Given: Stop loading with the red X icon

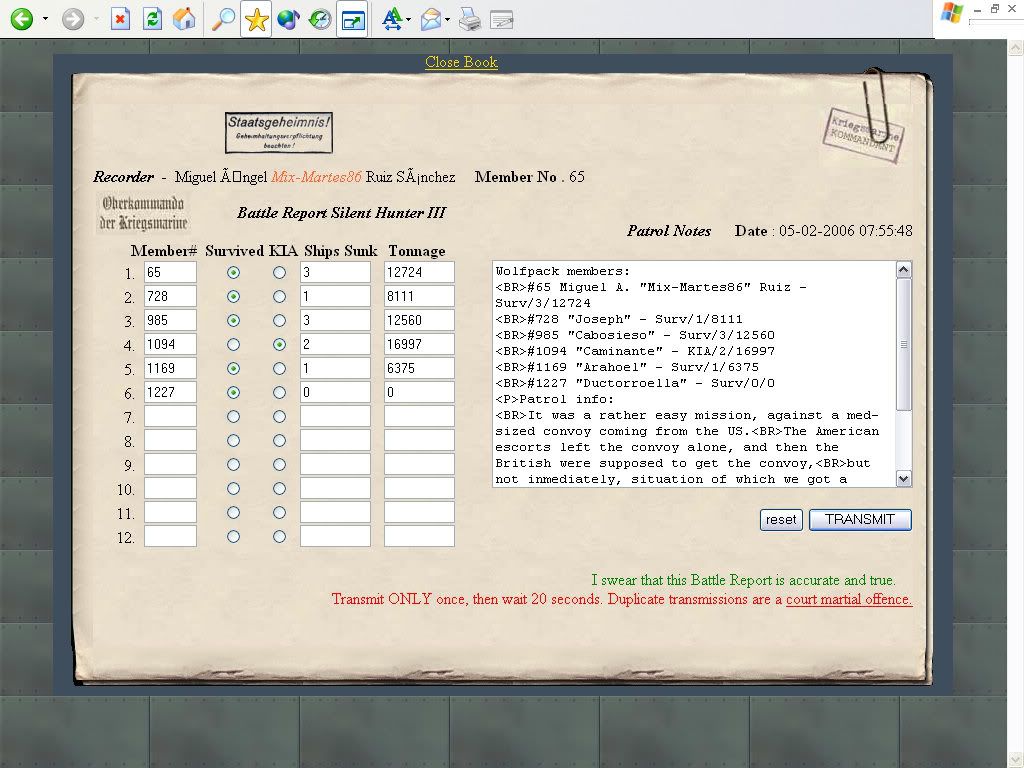Looking at the screenshot, I should coord(120,19).
